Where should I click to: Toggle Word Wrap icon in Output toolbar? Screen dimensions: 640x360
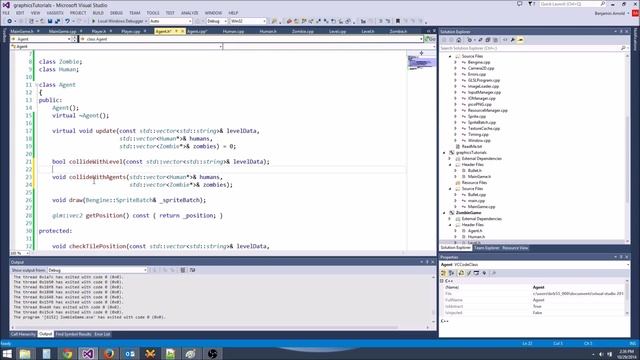pos(192,270)
